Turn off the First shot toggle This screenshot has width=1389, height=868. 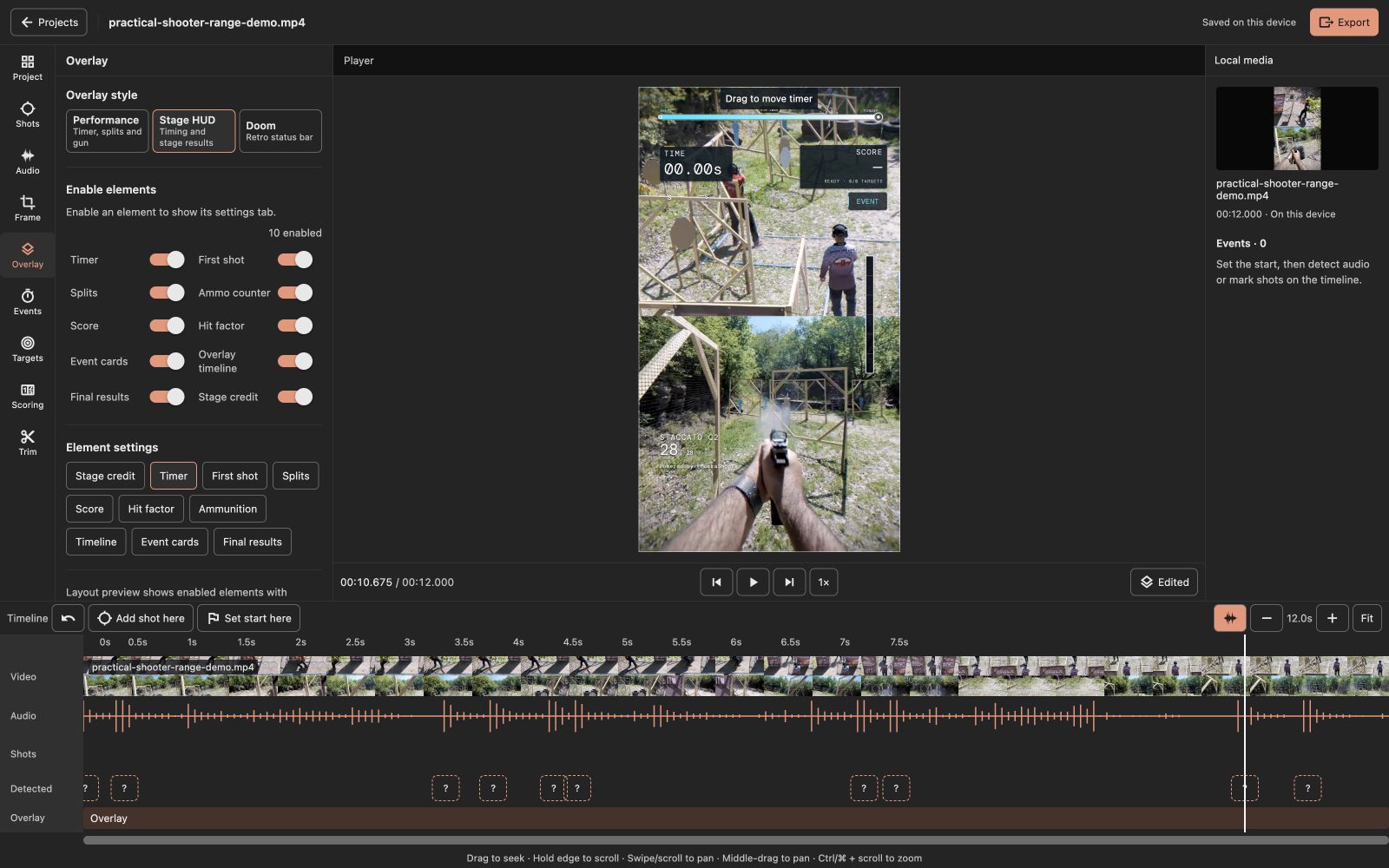click(295, 260)
